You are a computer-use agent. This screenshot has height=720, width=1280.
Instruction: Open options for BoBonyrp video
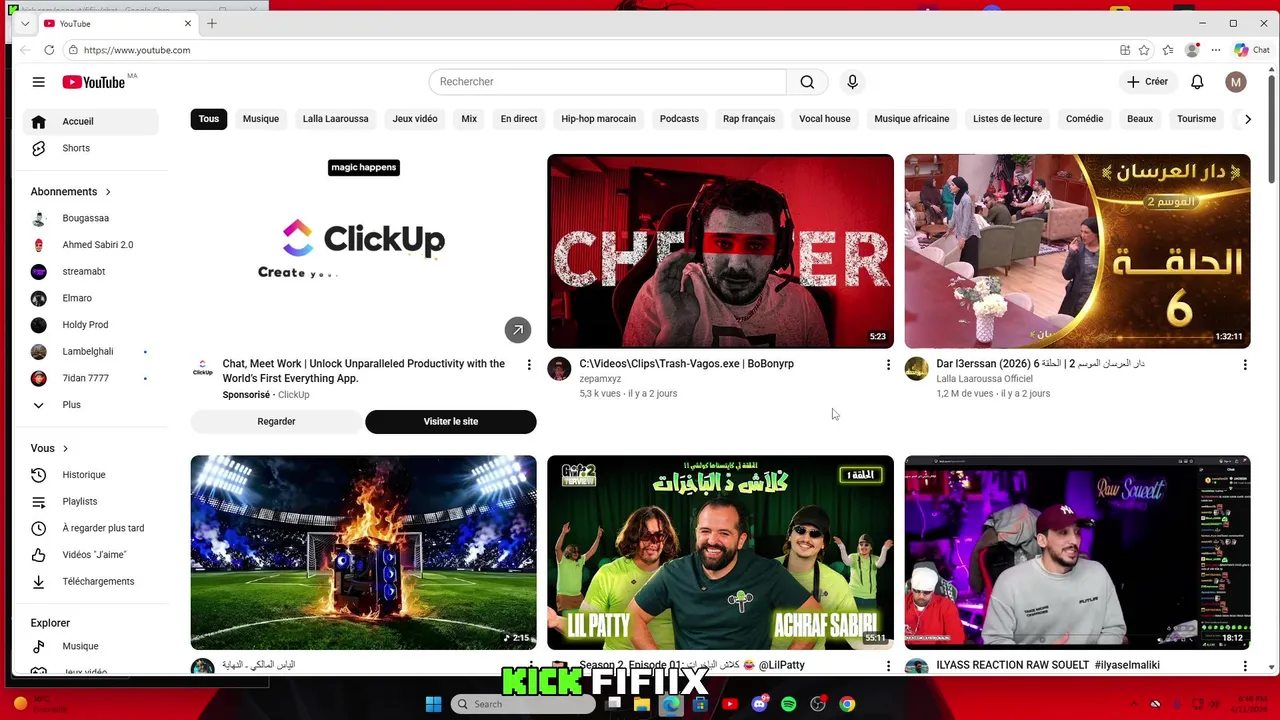(x=888, y=365)
